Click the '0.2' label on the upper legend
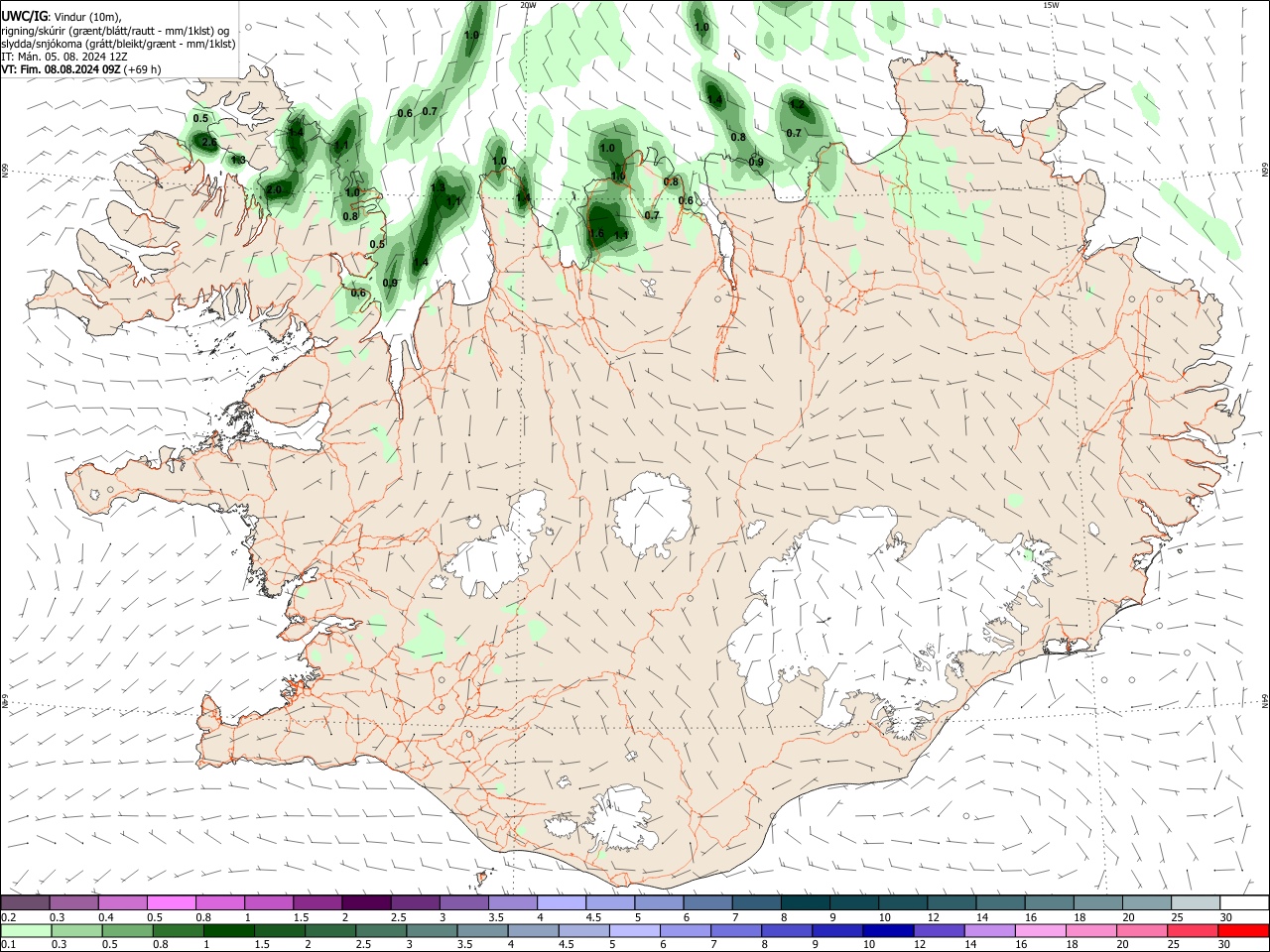 coord(8,917)
